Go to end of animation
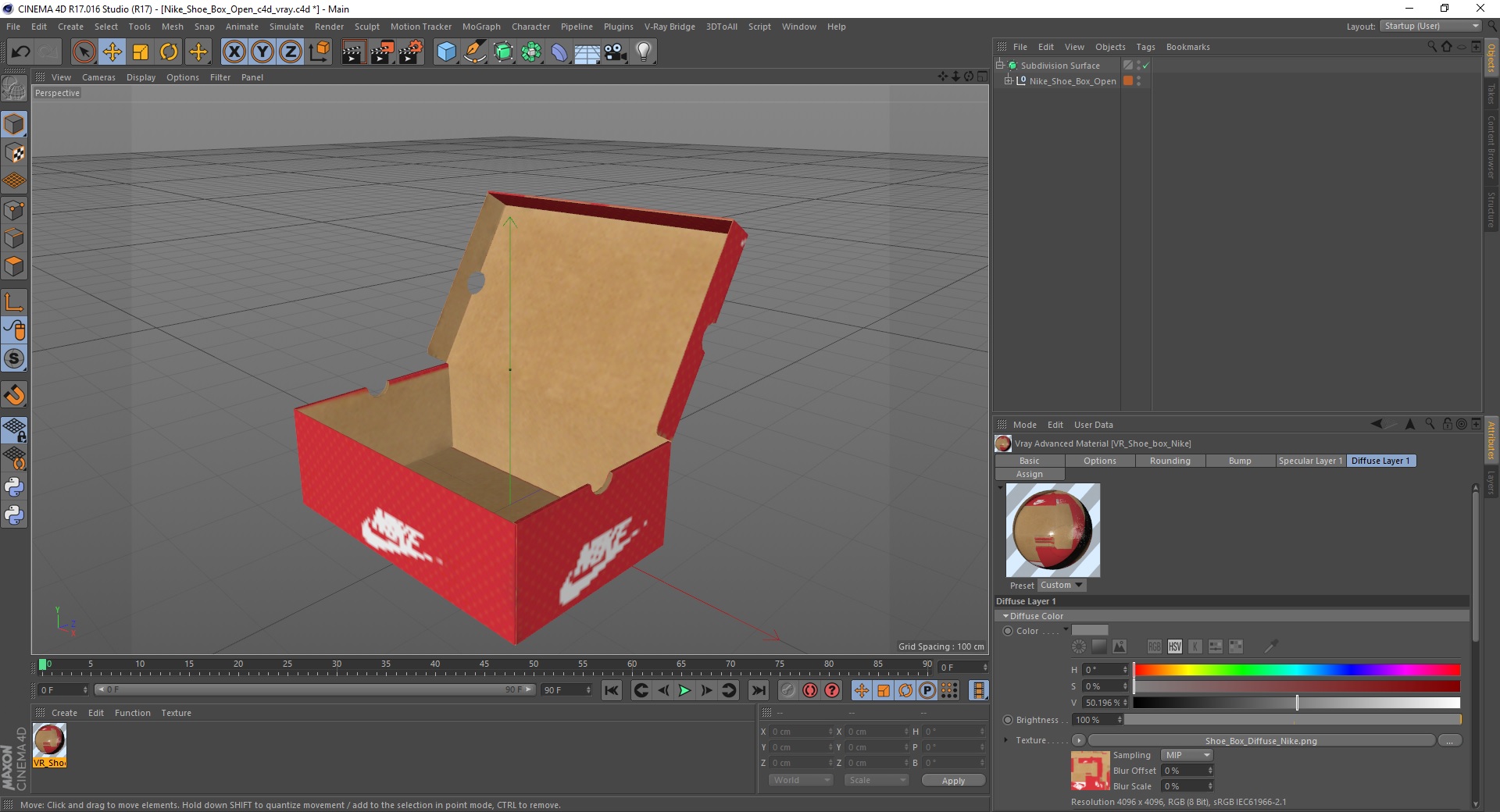 [758, 690]
